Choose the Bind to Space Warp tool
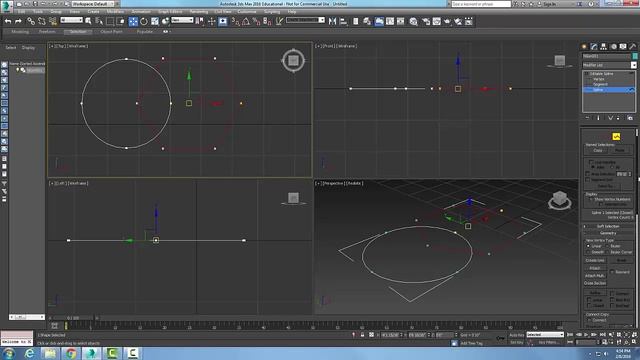The width and height of the screenshot is (640, 360). pyautogui.click(x=53, y=21)
